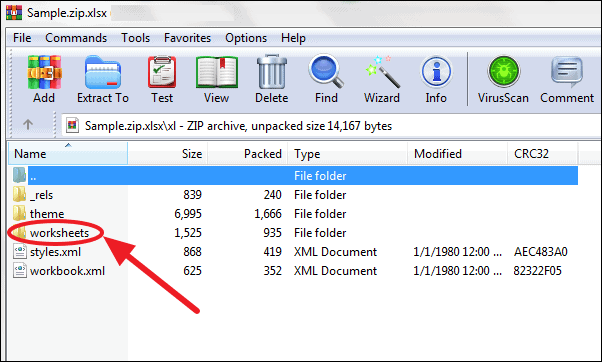Click the 868 size value
This screenshot has height=362, width=602.
tap(192, 252)
